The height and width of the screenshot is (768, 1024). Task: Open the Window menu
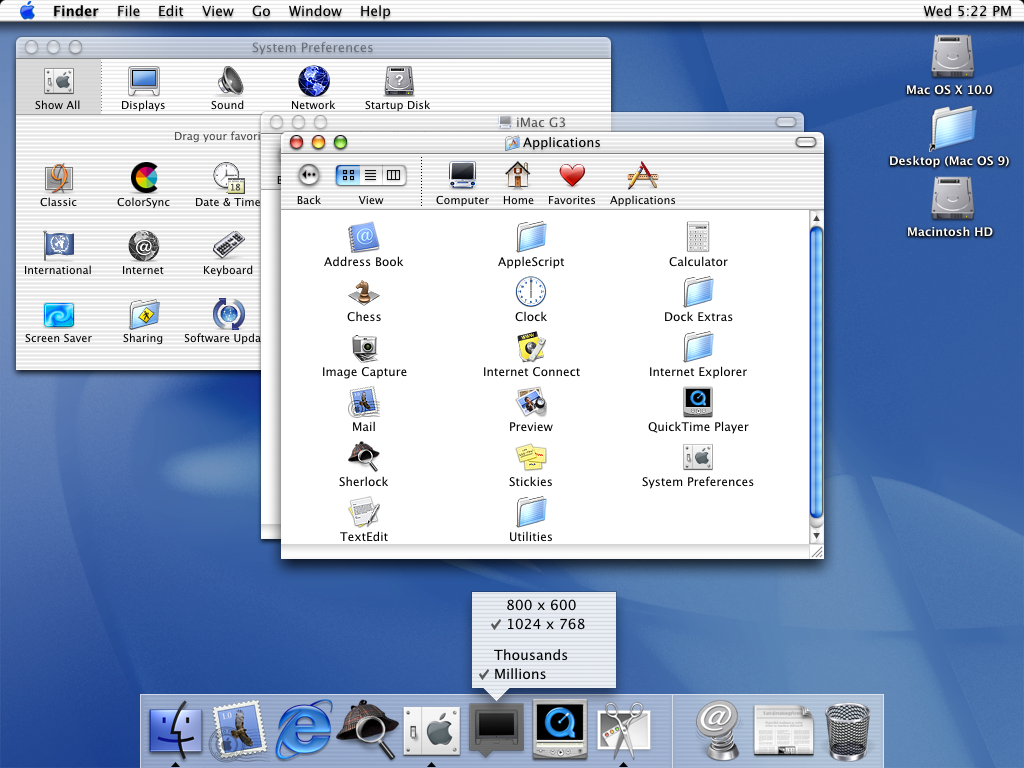[x=315, y=11]
